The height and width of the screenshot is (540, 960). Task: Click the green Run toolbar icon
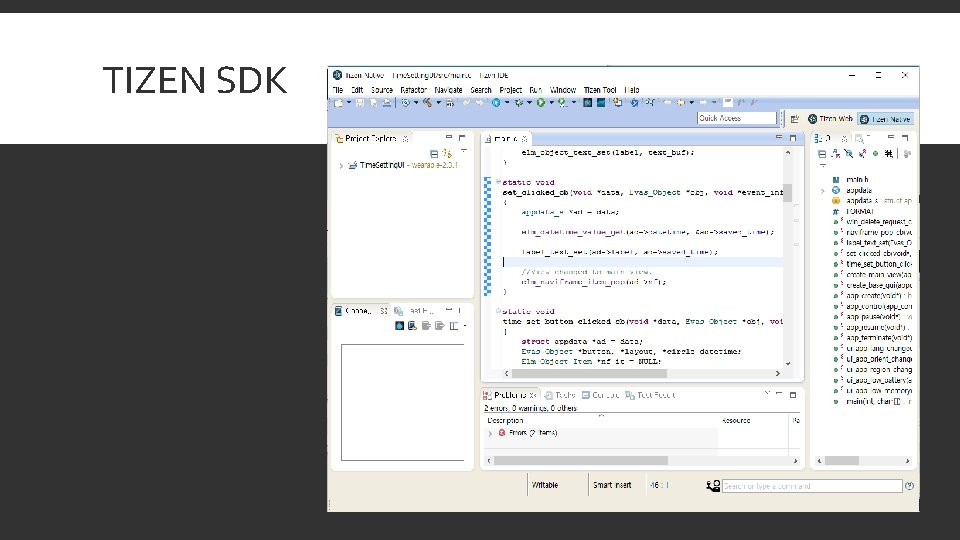541,103
